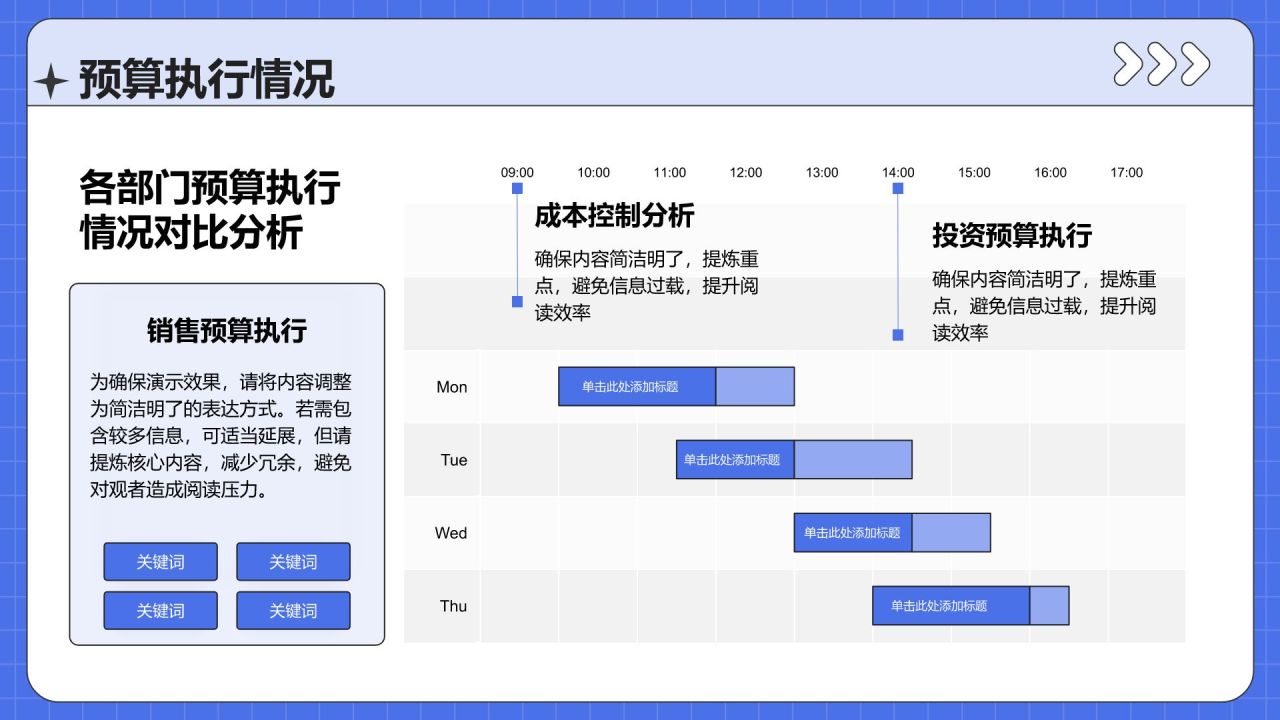
Task: Click the 投资预算执行 section heading
Action: (x=1013, y=236)
